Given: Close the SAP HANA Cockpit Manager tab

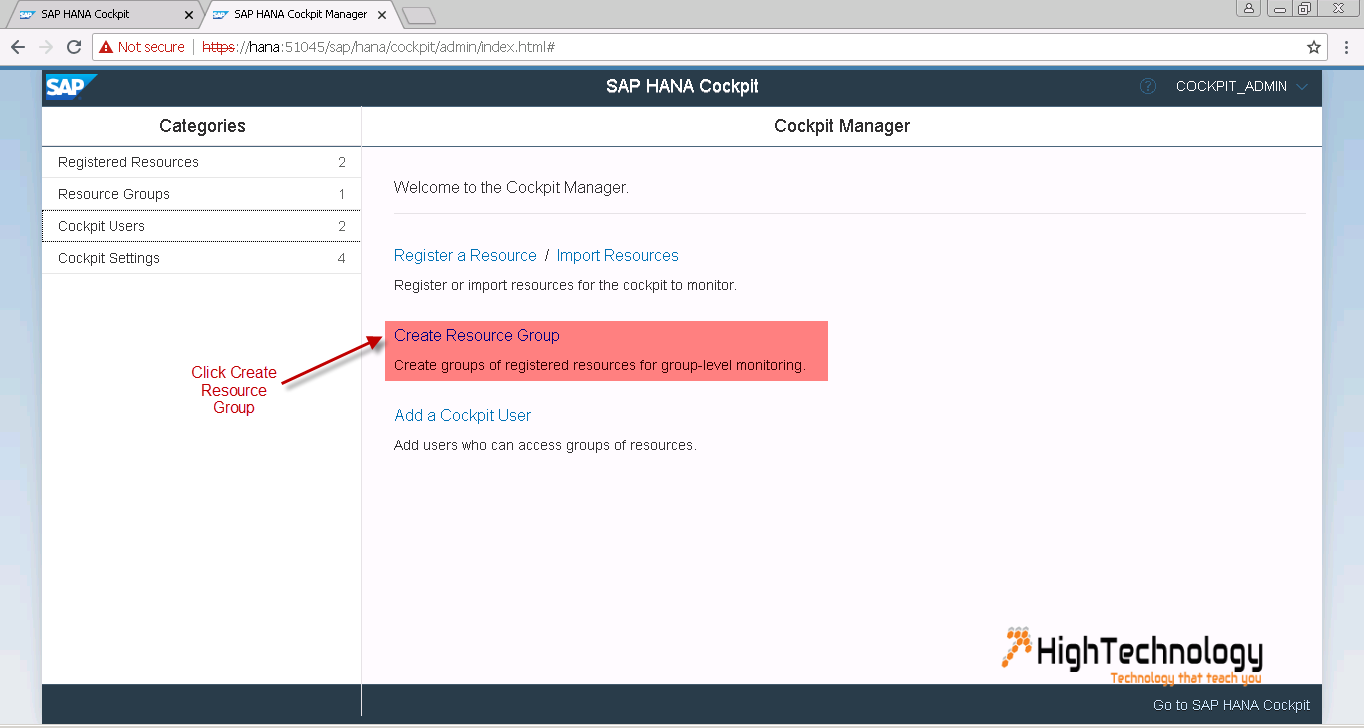Looking at the screenshot, I should click(x=381, y=15).
